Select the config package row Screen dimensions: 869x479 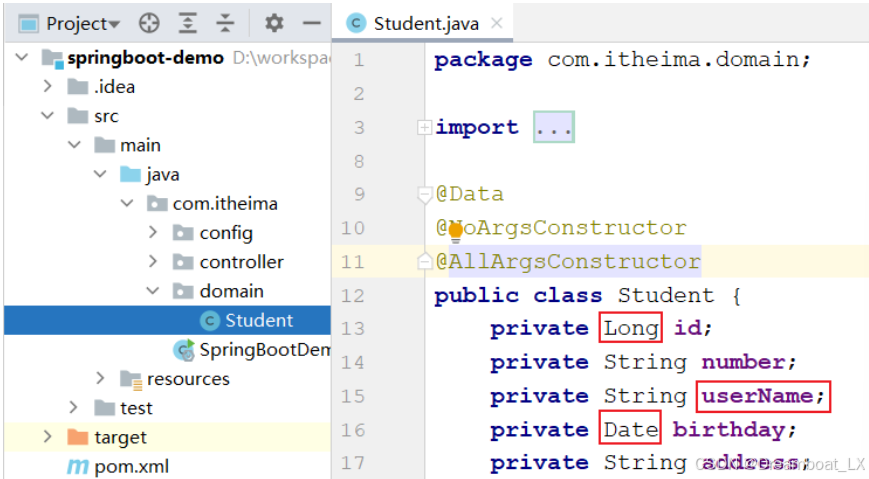click(167, 233)
